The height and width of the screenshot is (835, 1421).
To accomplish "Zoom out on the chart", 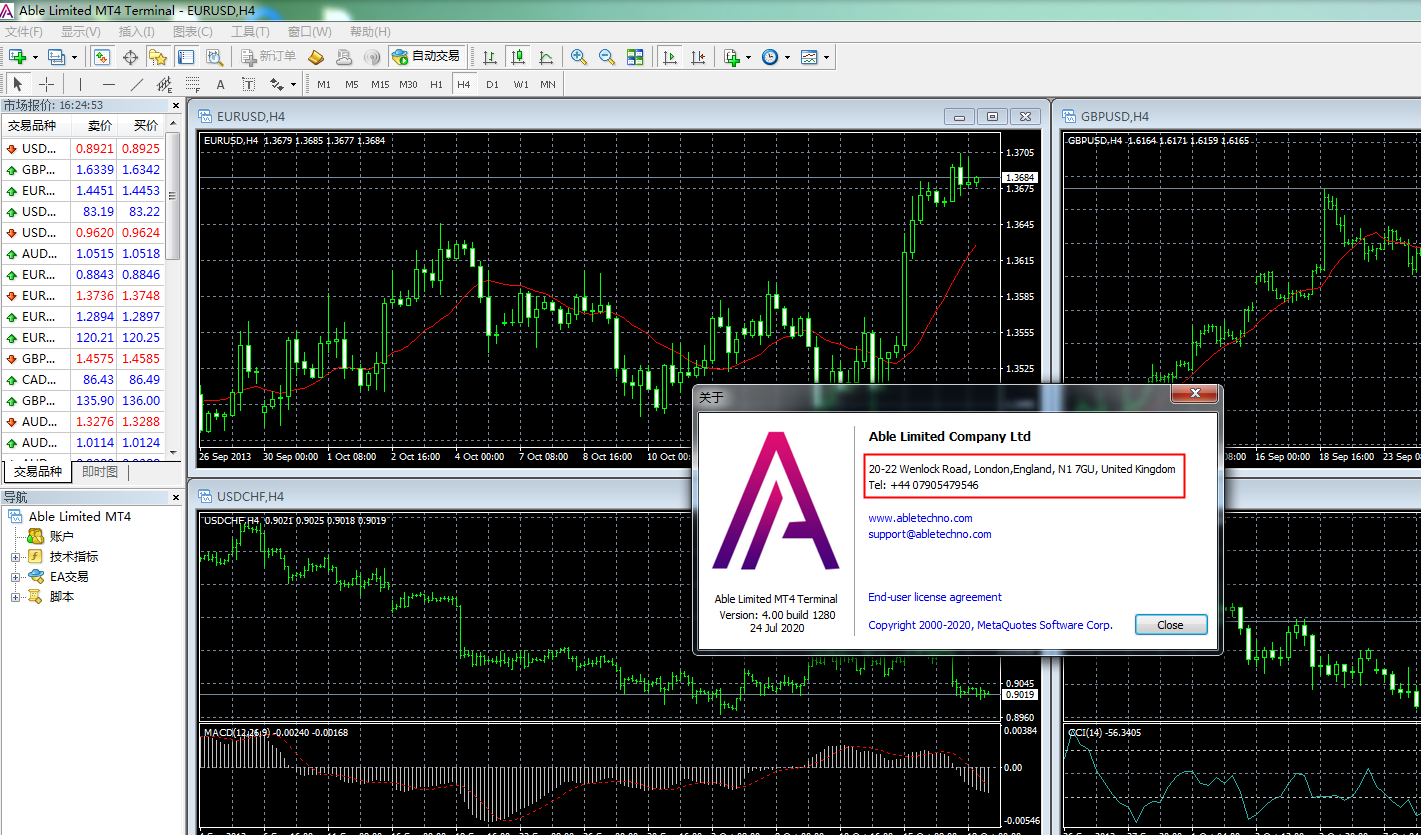I will click(x=607, y=57).
